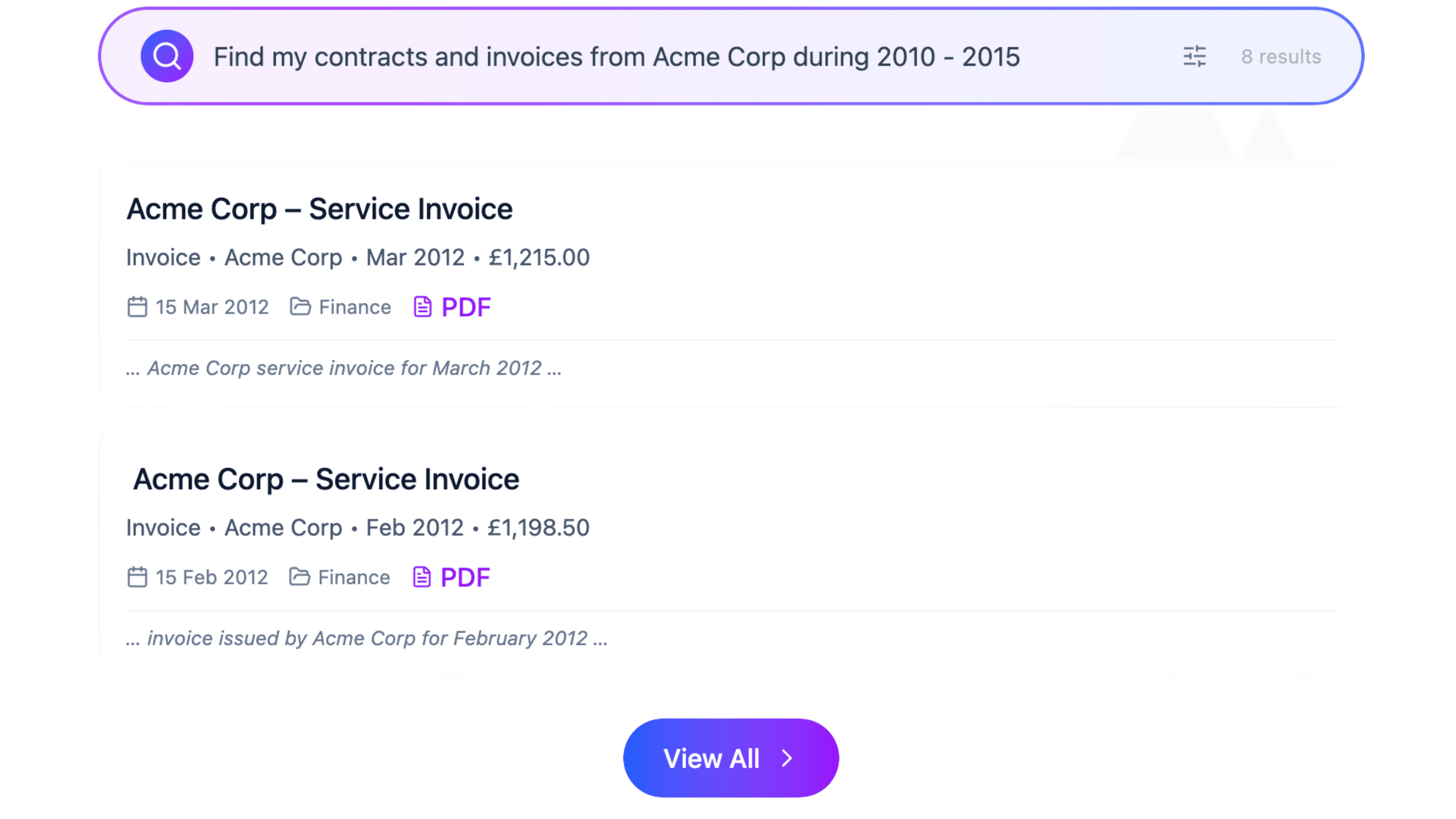This screenshot has height=819, width=1456.
Task: Click the "8 results" count label
Action: [1281, 56]
